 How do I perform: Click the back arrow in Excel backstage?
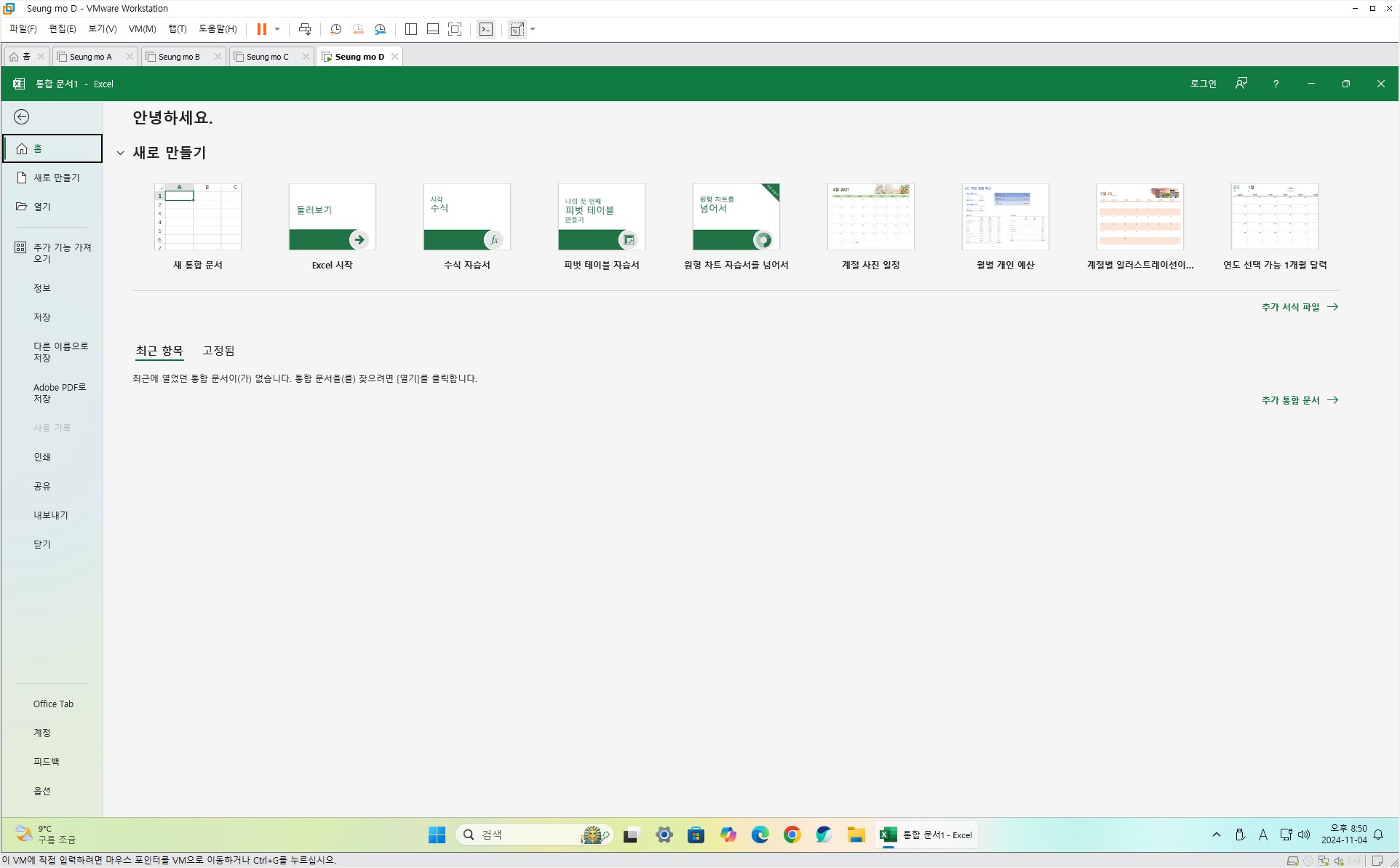click(x=22, y=117)
